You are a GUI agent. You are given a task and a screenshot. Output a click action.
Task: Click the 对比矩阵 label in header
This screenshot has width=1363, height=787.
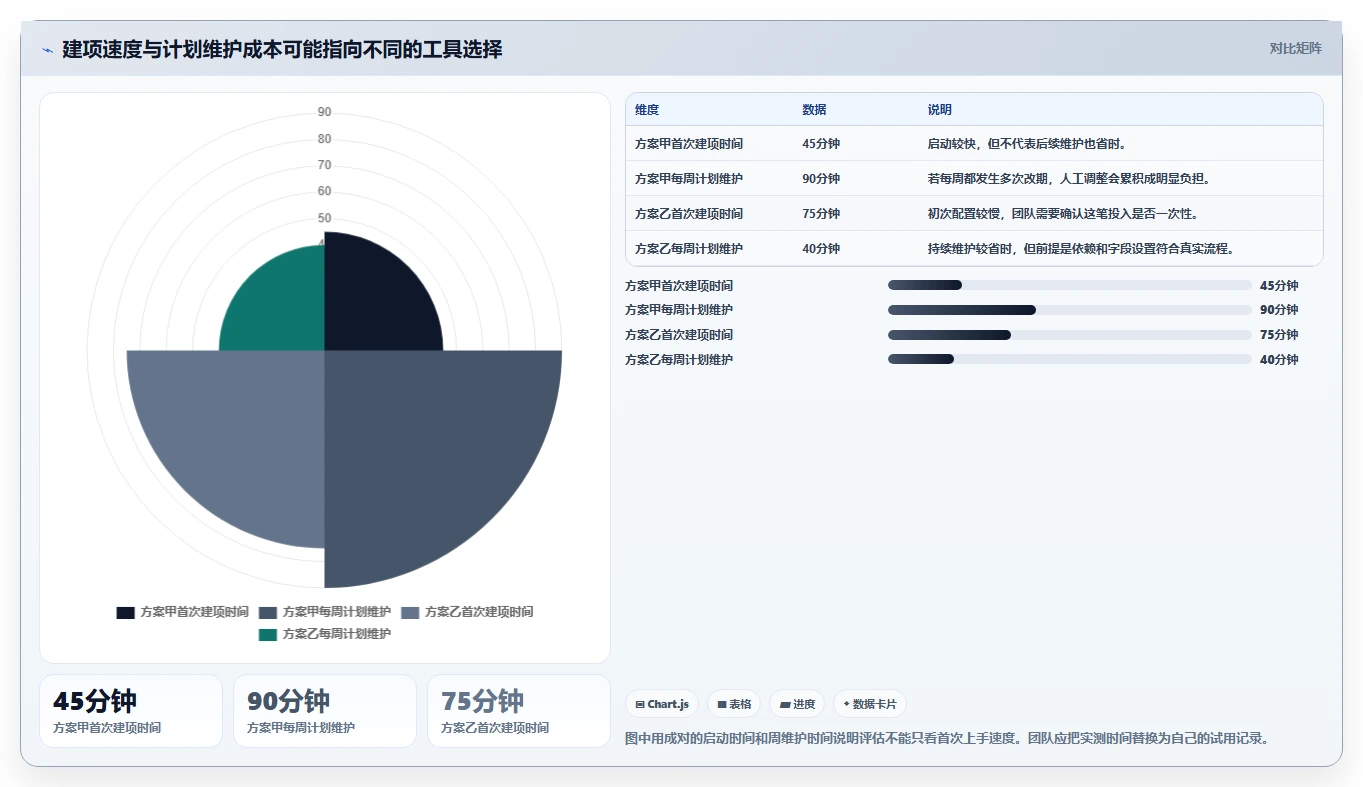[x=1295, y=48]
